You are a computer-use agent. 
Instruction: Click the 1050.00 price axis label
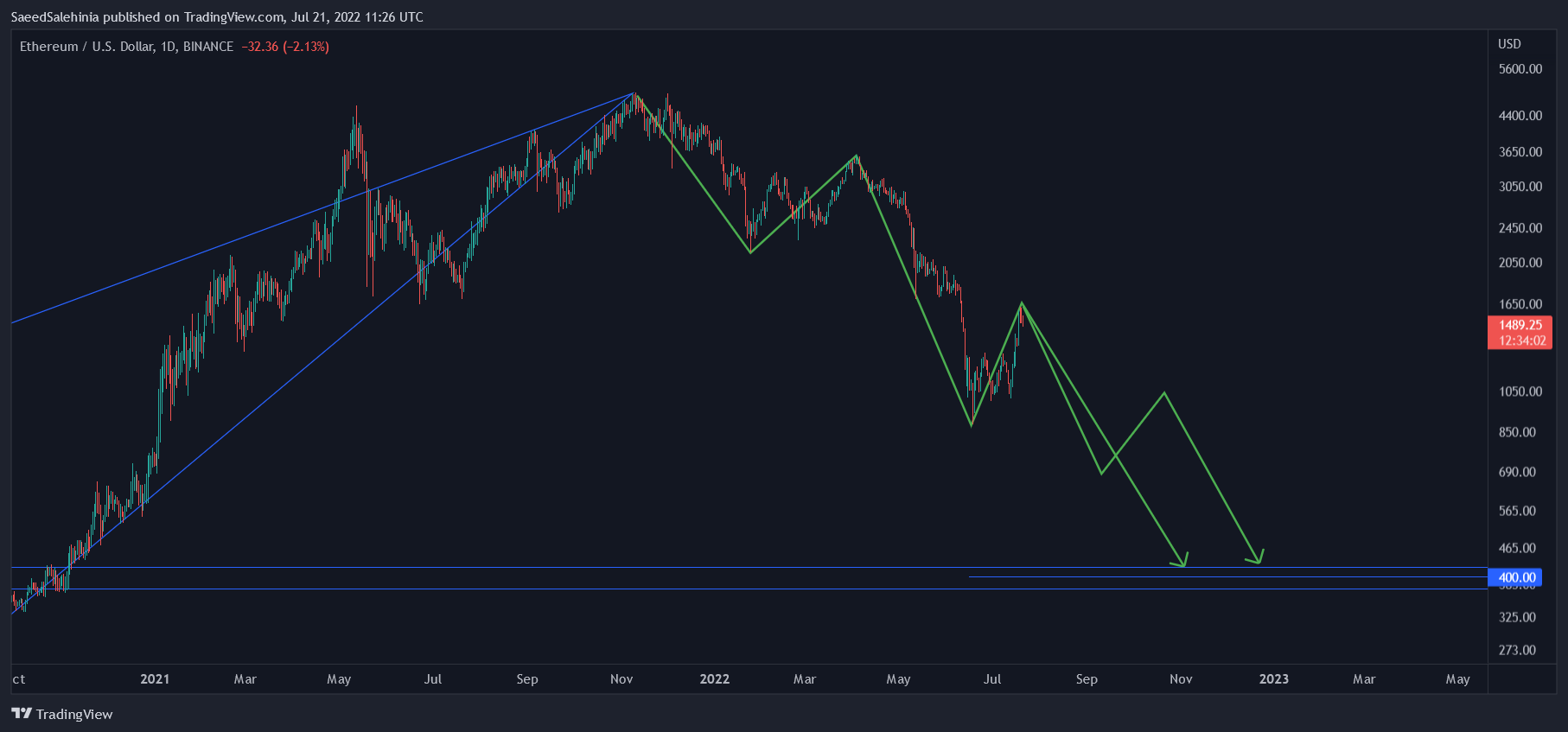point(1520,391)
